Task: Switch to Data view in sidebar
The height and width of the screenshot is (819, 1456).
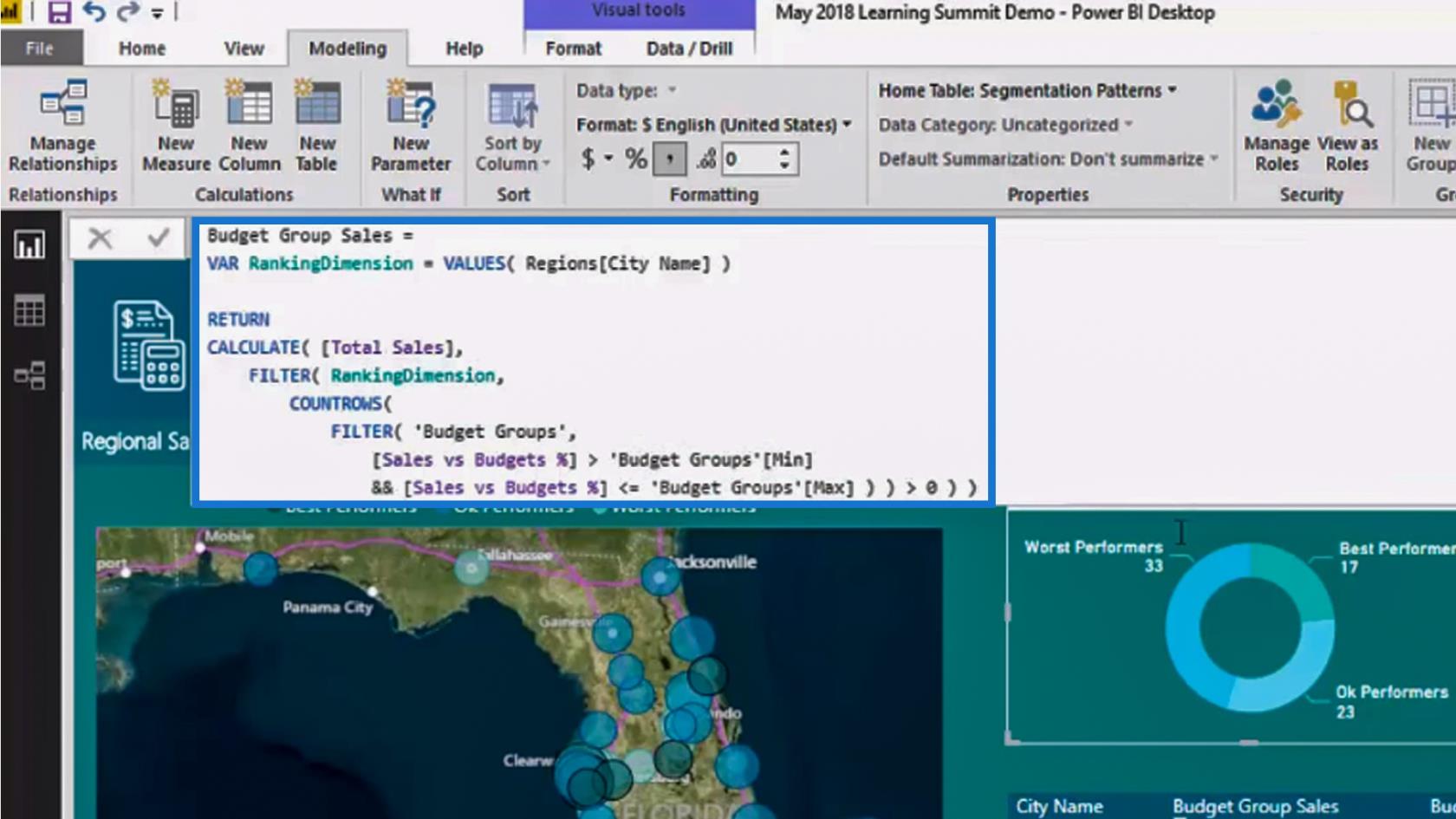Action: [x=29, y=310]
